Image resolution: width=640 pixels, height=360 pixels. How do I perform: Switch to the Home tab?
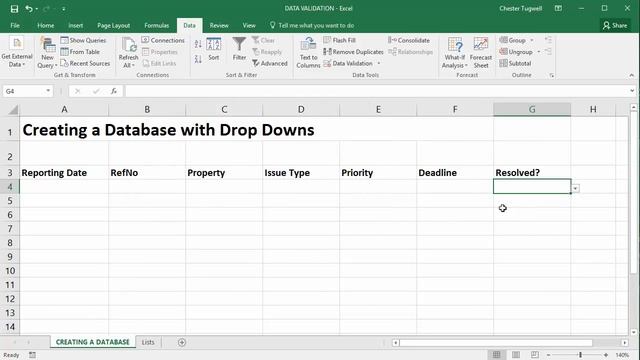pos(45,25)
